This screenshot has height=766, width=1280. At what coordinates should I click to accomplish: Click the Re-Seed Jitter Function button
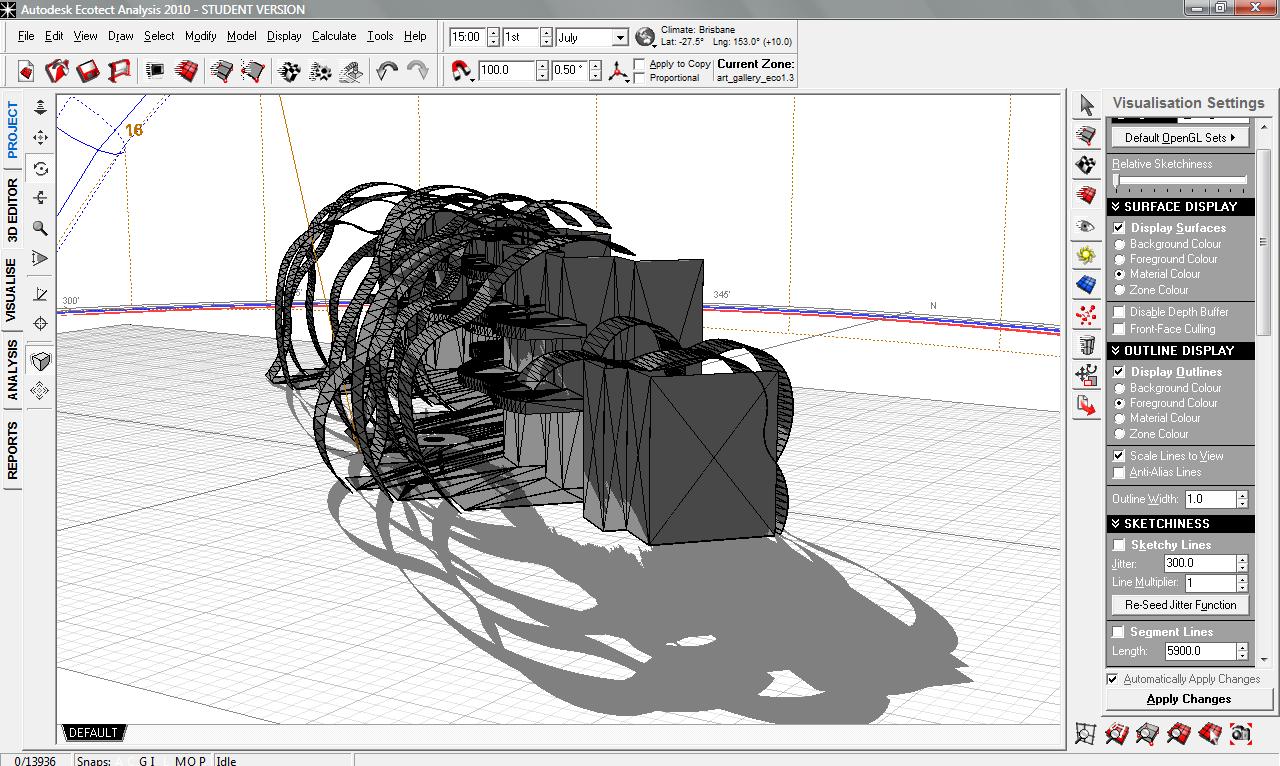pyautogui.click(x=1180, y=605)
